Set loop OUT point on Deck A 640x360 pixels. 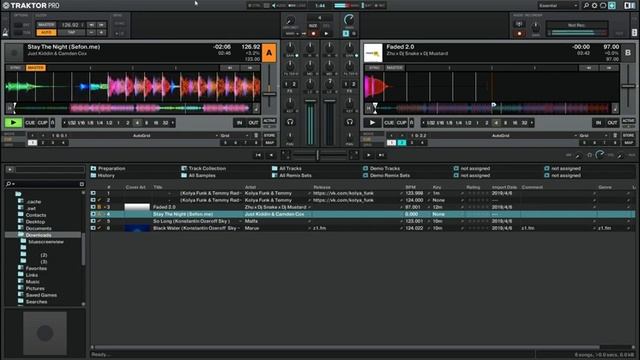click(253, 123)
